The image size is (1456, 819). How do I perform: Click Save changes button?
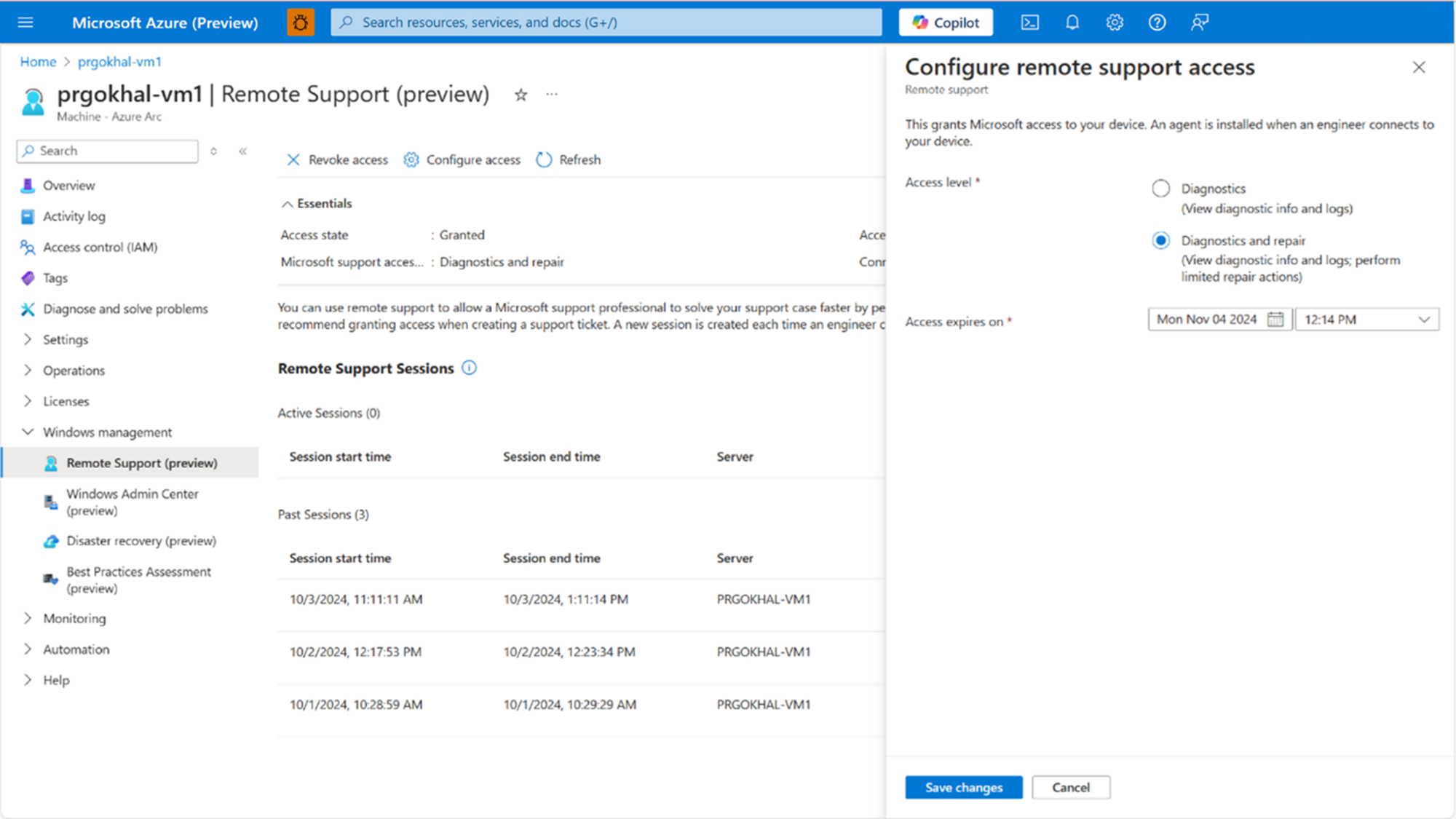[x=964, y=788]
